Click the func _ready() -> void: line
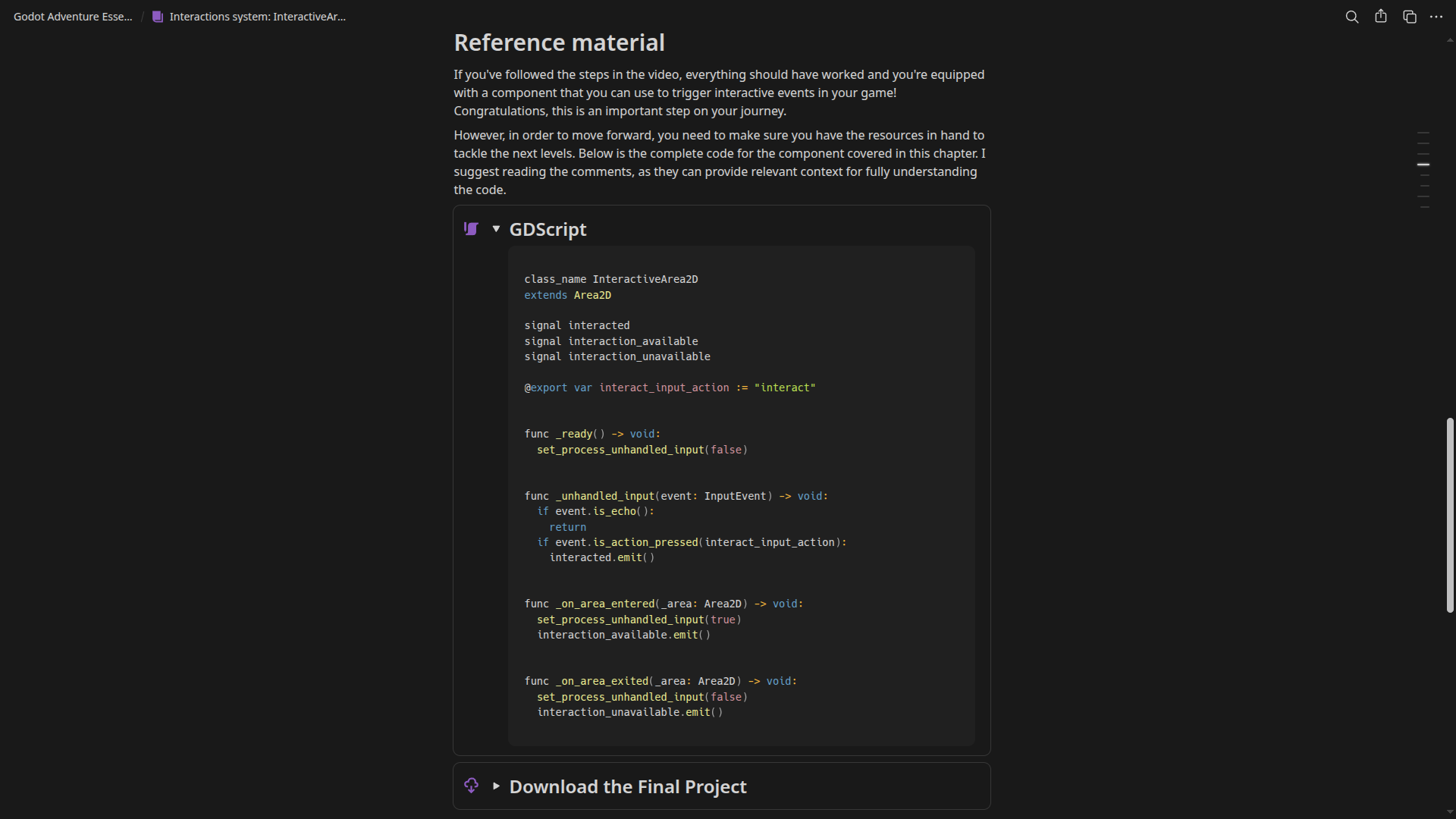This screenshot has width=1456, height=819. [592, 434]
